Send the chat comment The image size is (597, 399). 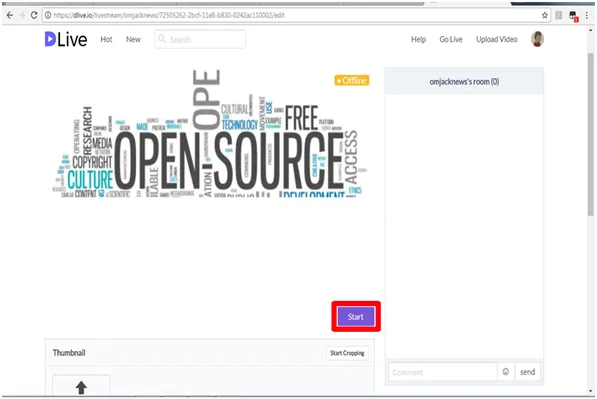click(527, 372)
